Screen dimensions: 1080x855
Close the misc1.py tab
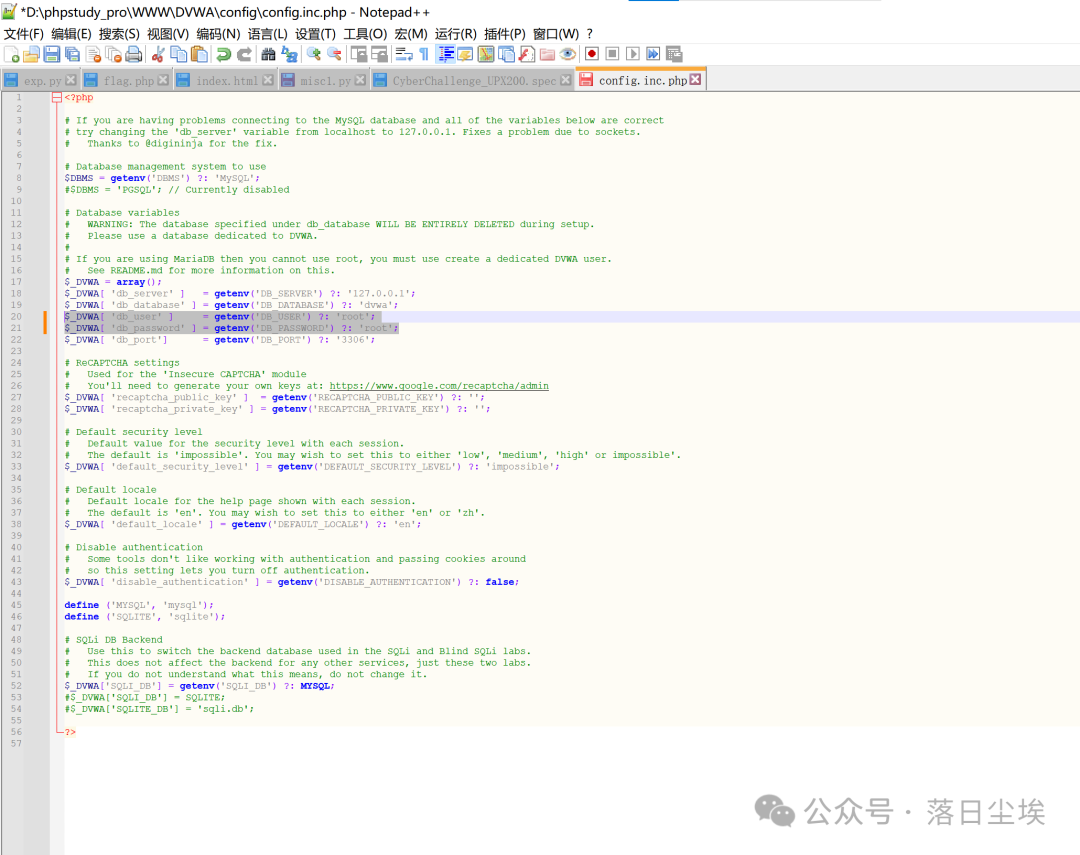point(360,80)
